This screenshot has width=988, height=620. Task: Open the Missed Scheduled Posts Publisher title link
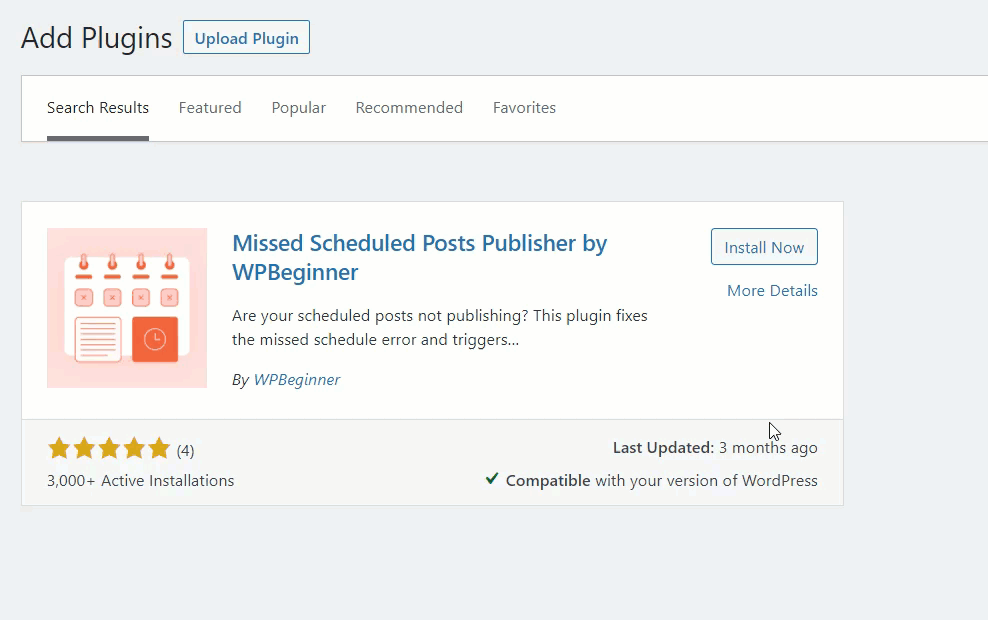click(x=419, y=258)
